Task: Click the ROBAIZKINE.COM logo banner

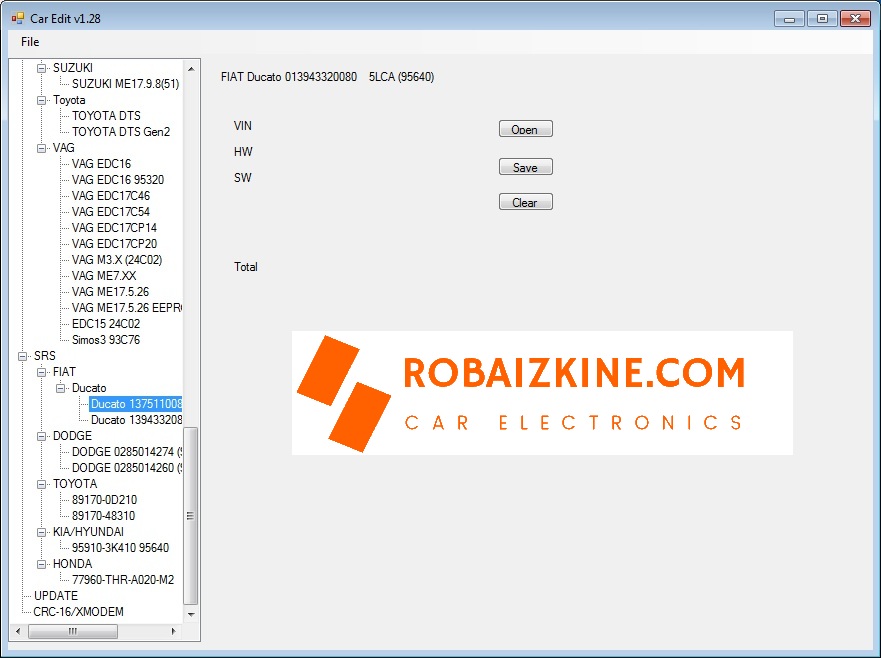Action: click(x=541, y=393)
